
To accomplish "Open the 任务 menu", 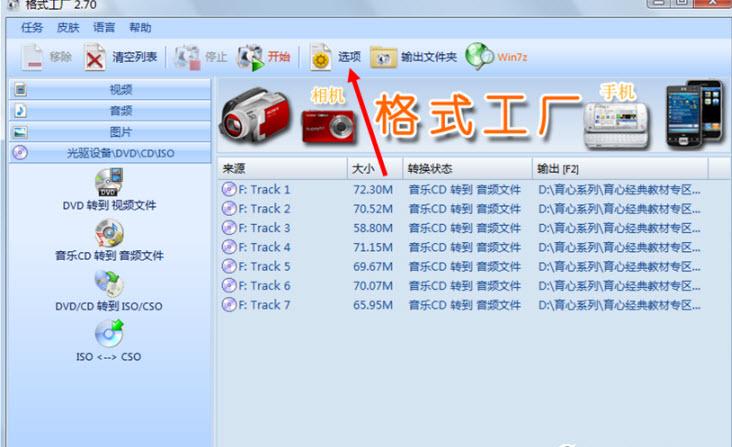I will (x=32, y=28).
